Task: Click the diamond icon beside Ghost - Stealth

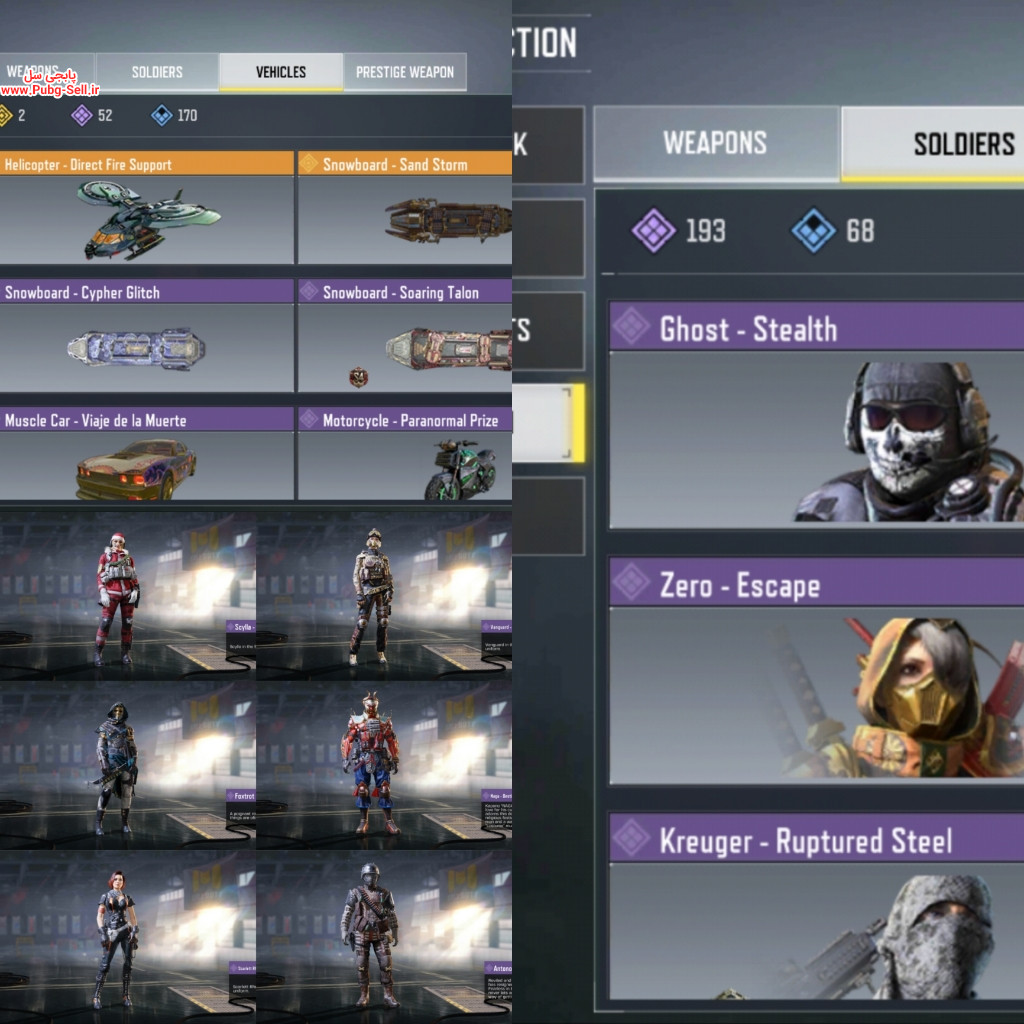Action: click(x=632, y=326)
